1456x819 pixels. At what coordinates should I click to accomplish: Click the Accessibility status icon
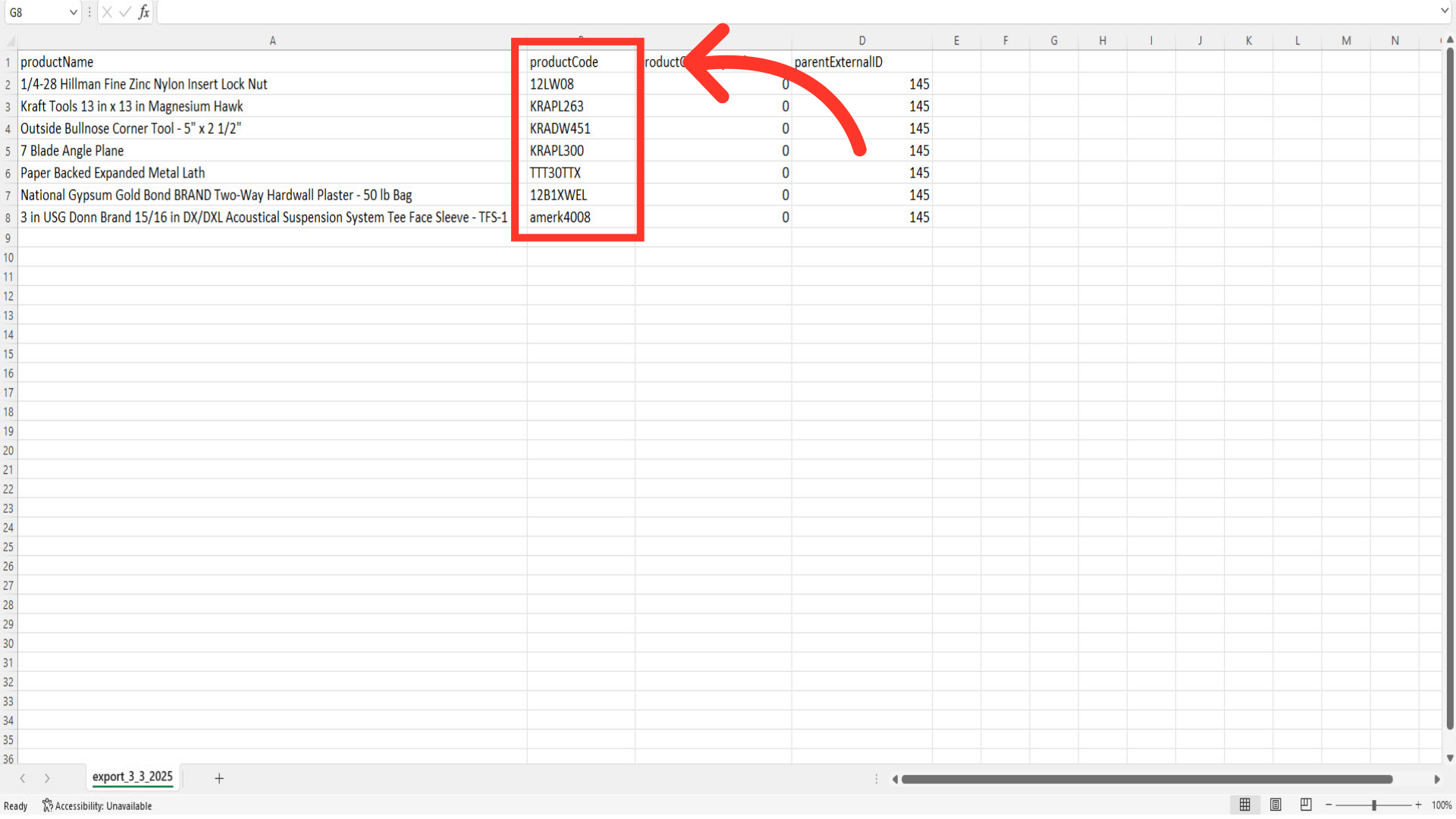[48, 805]
